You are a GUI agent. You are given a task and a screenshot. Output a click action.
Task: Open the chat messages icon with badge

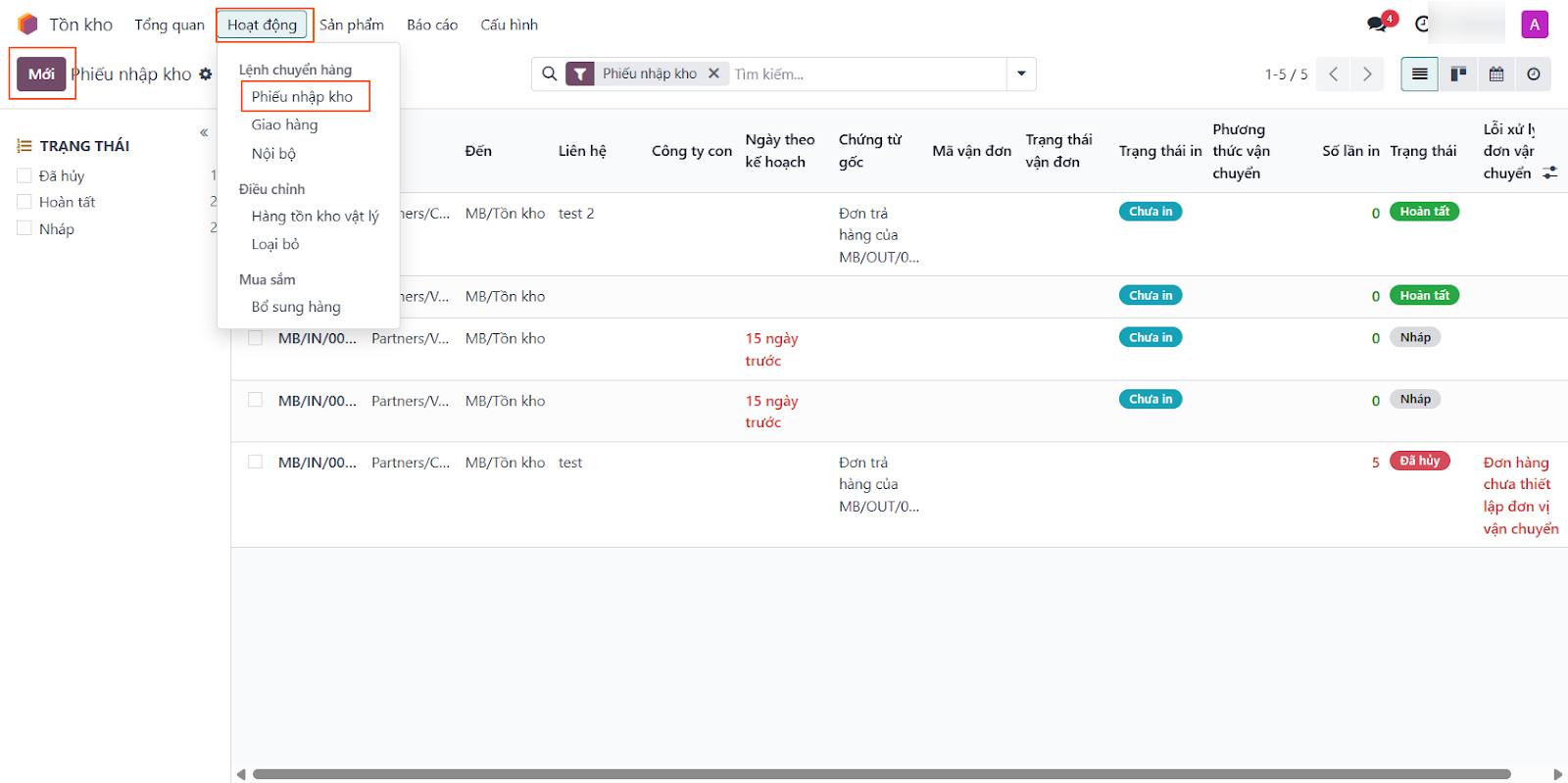1378,24
